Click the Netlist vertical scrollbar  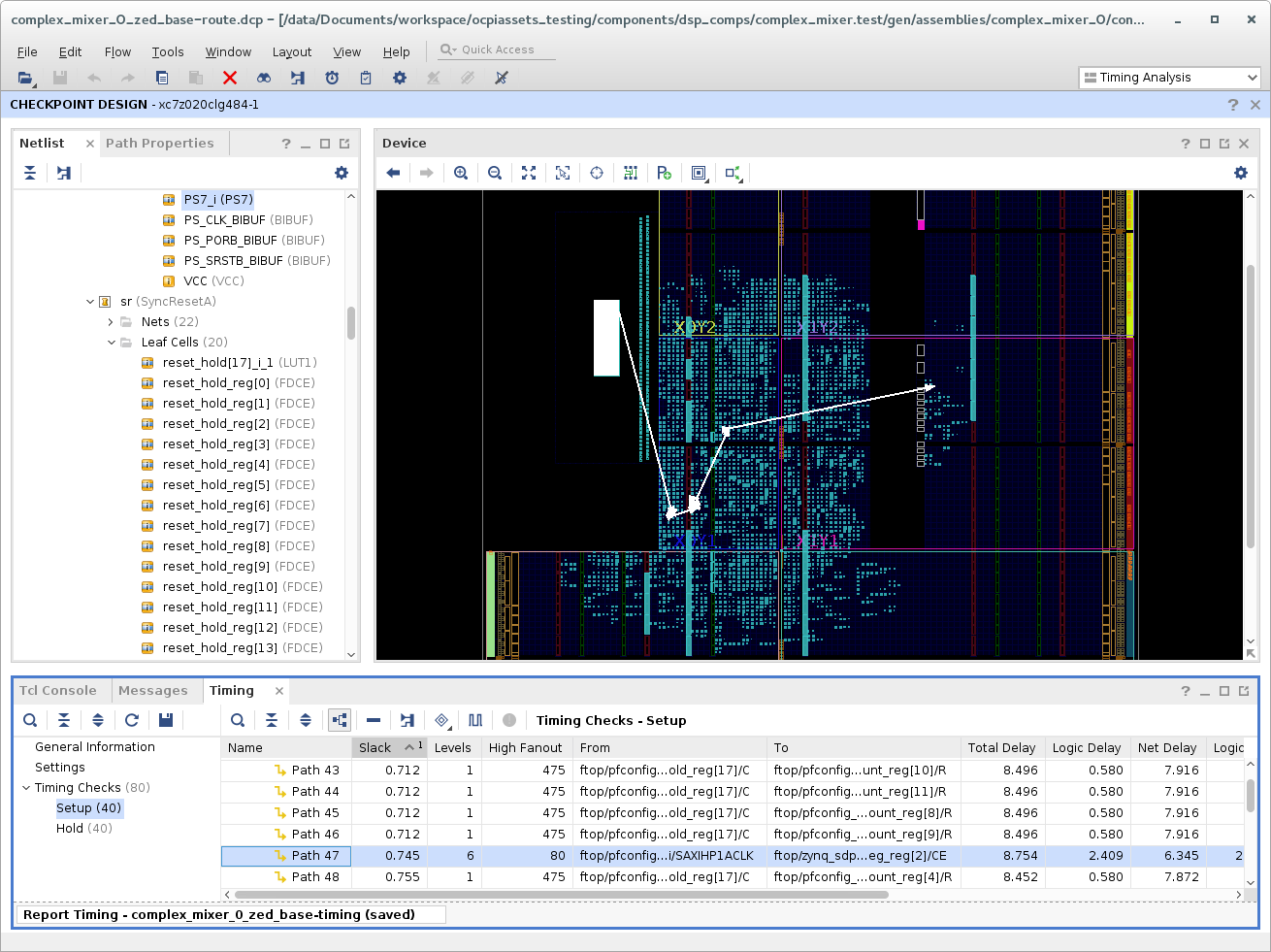coord(350,323)
